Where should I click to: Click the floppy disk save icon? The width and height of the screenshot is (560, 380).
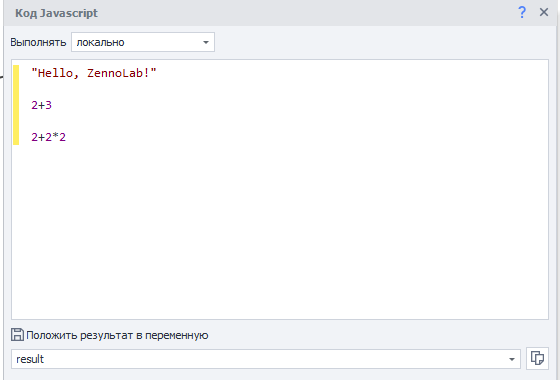[17, 335]
